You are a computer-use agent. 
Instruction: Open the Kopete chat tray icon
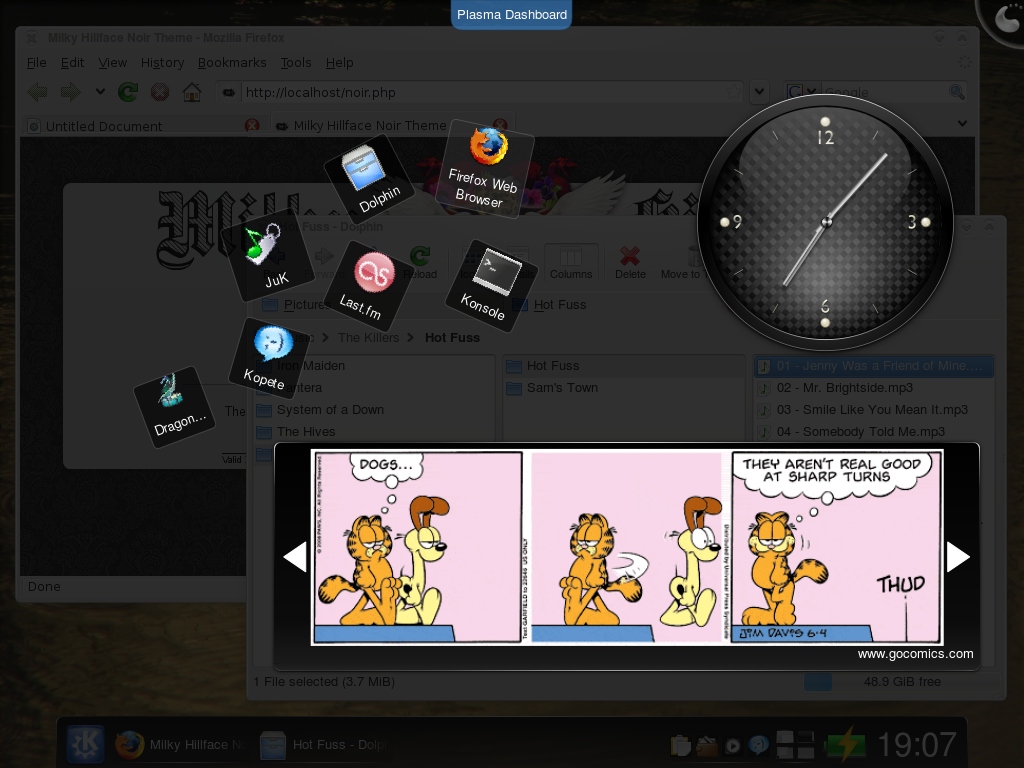[758, 745]
